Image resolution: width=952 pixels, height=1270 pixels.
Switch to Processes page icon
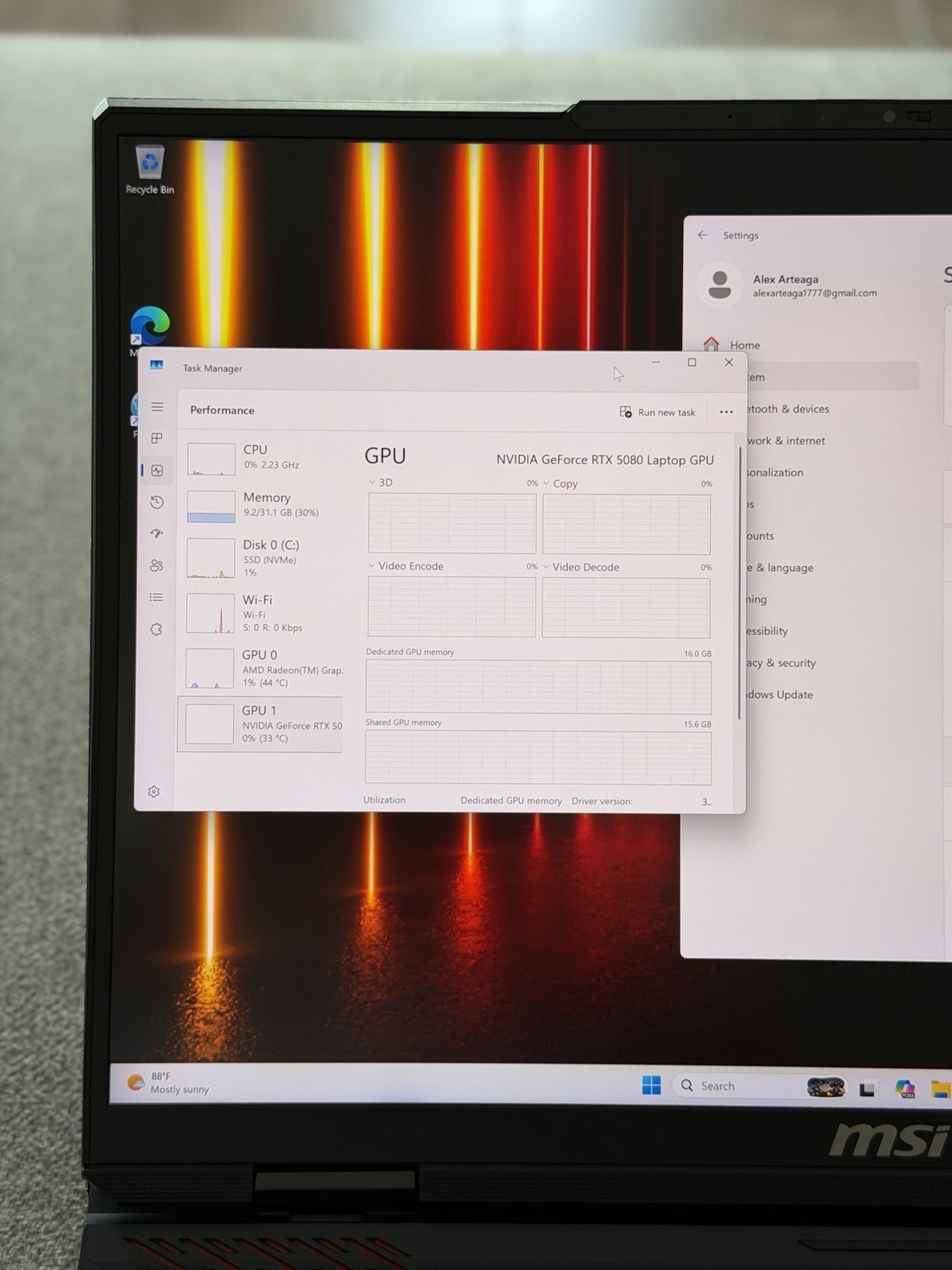[157, 438]
